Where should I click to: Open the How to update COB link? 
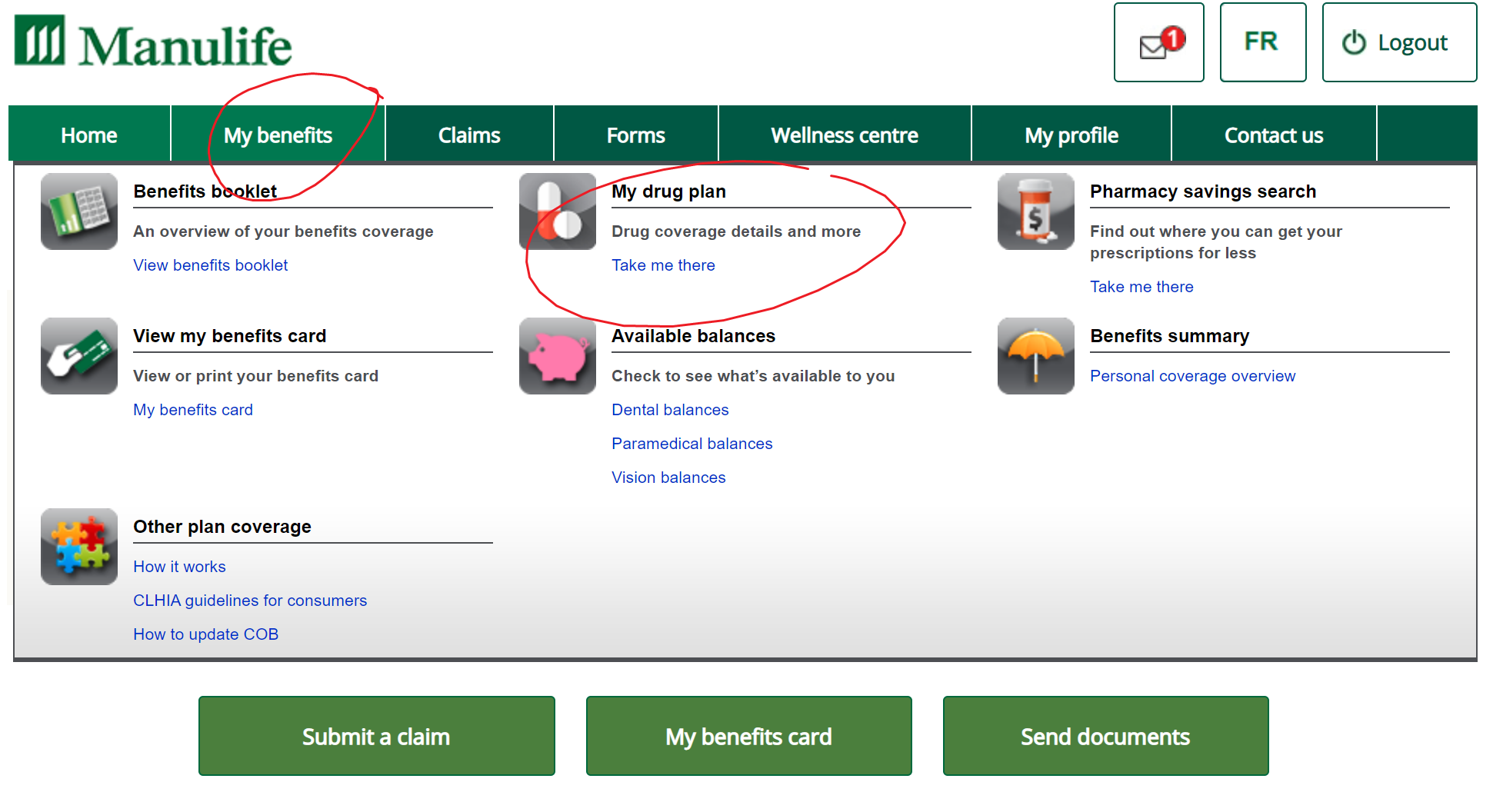pyautogui.click(x=205, y=634)
